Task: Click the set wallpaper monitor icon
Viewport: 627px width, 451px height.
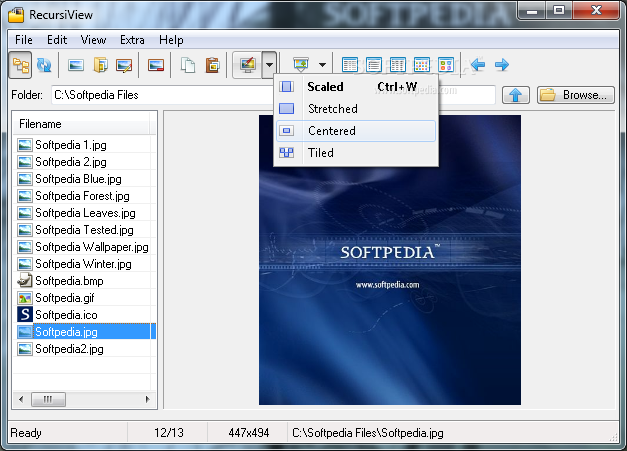Action: coord(248,65)
